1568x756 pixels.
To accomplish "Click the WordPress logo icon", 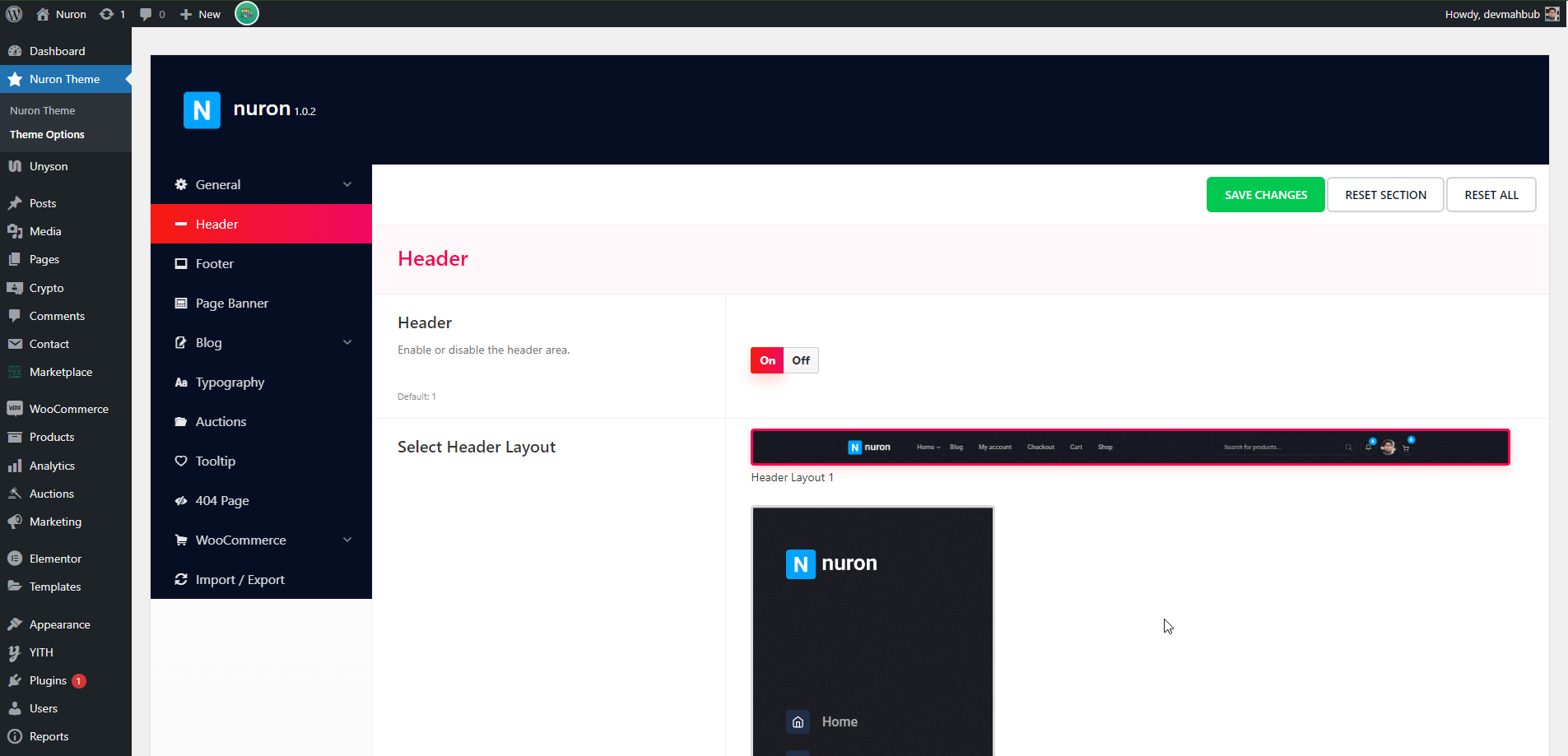I will (14, 14).
